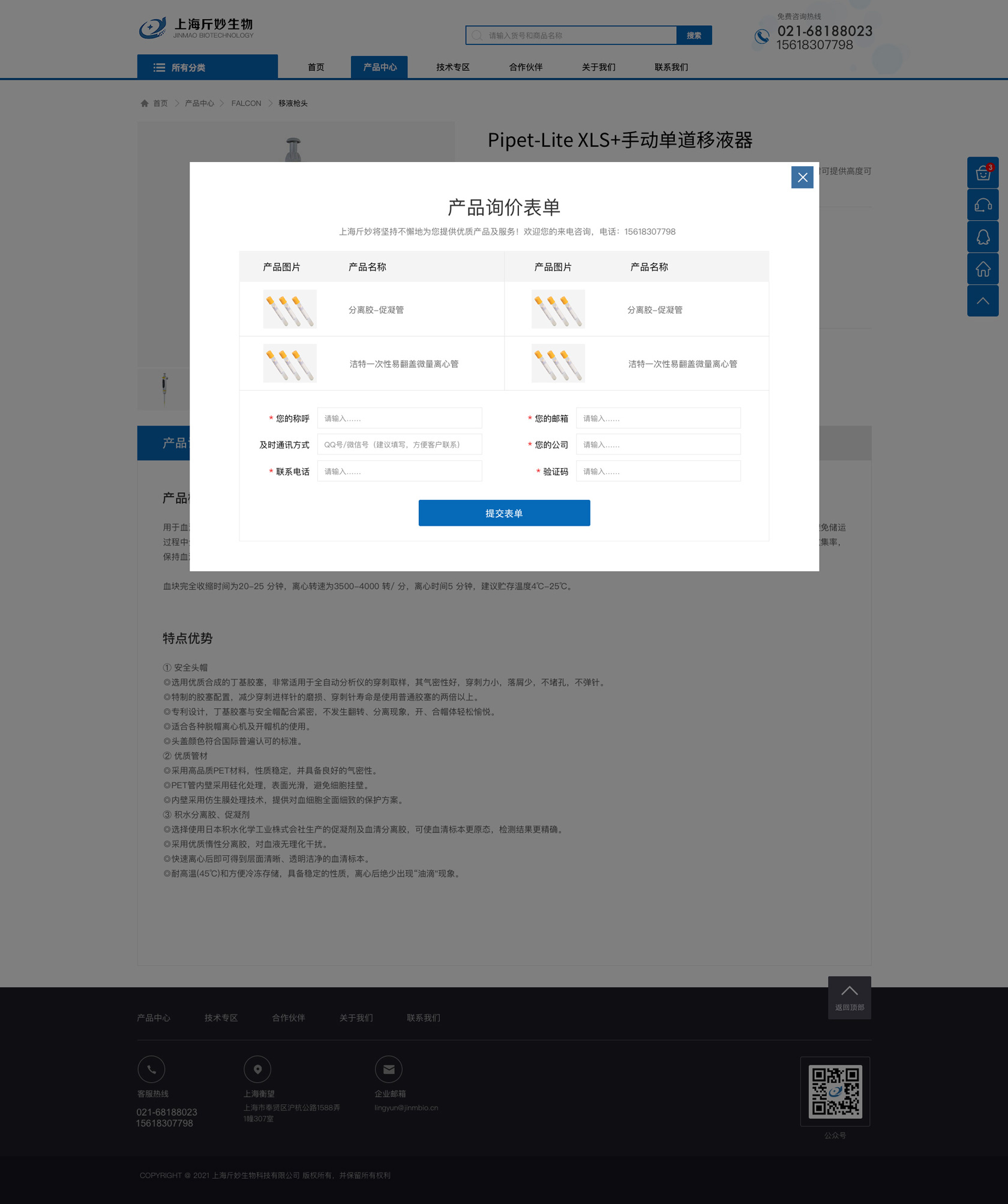
Task: Click breadcrumb link 首页
Action: tap(160, 103)
